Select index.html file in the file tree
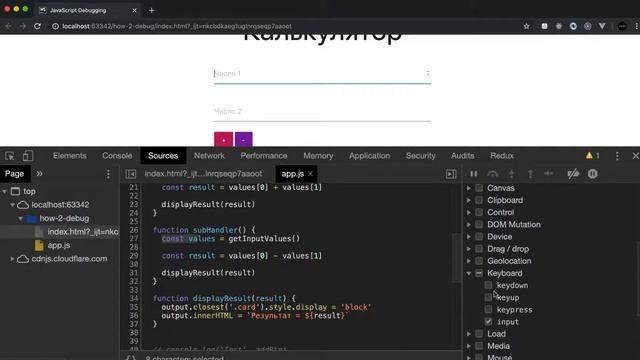The width and height of the screenshot is (640, 360). point(82,232)
